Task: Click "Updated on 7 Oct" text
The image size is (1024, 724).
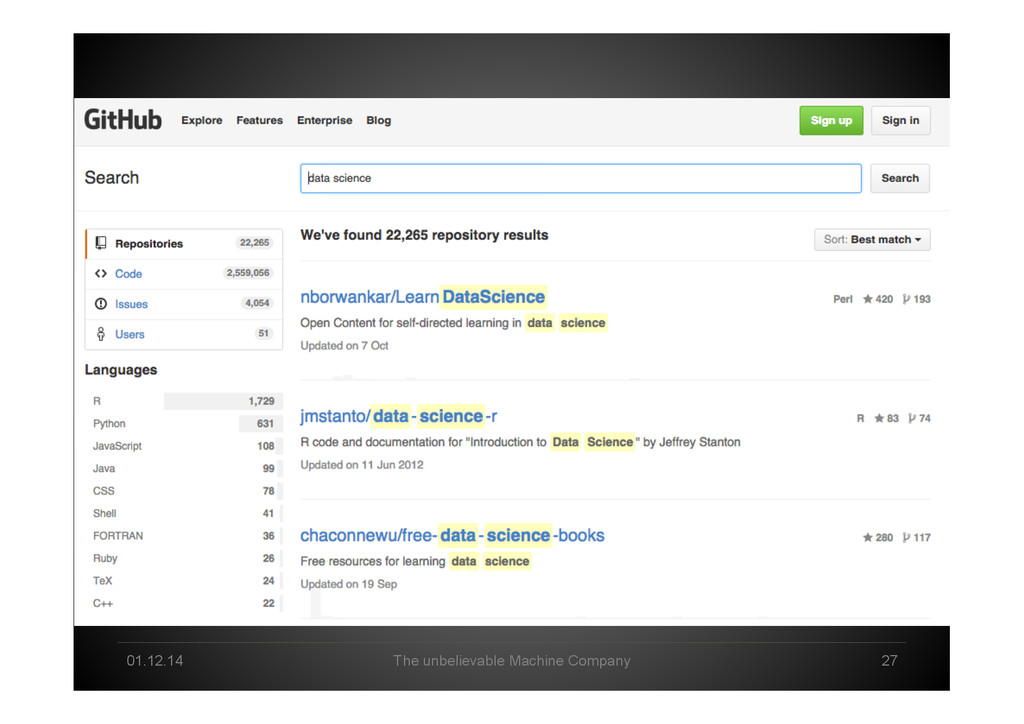Action: tap(344, 345)
